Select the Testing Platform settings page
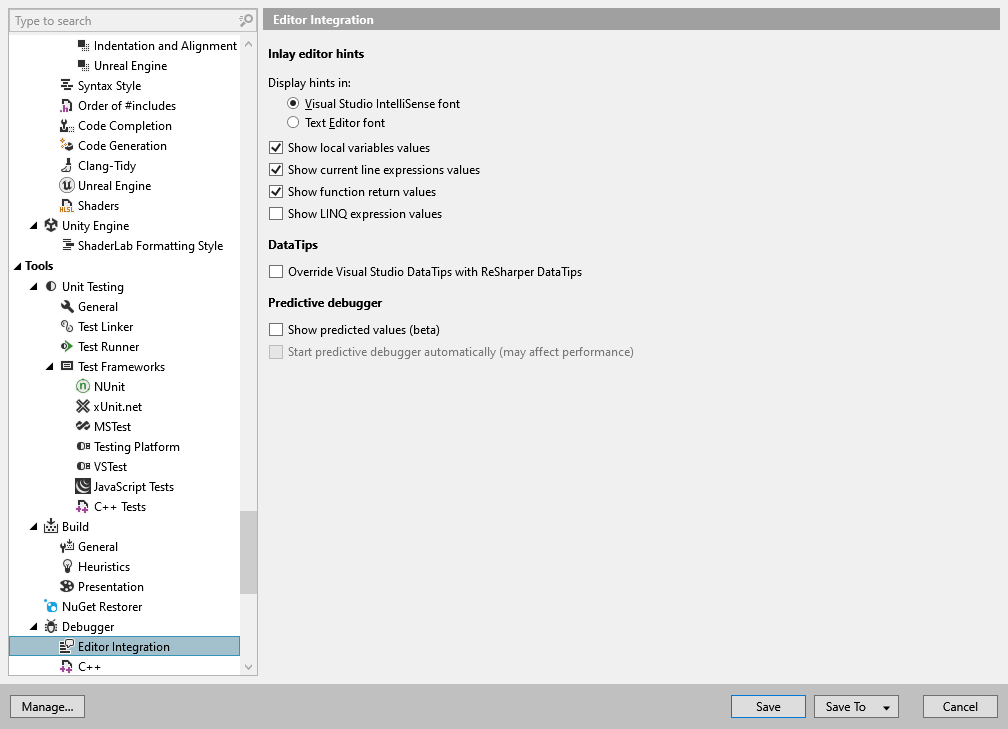The image size is (1008, 729). click(x=136, y=446)
